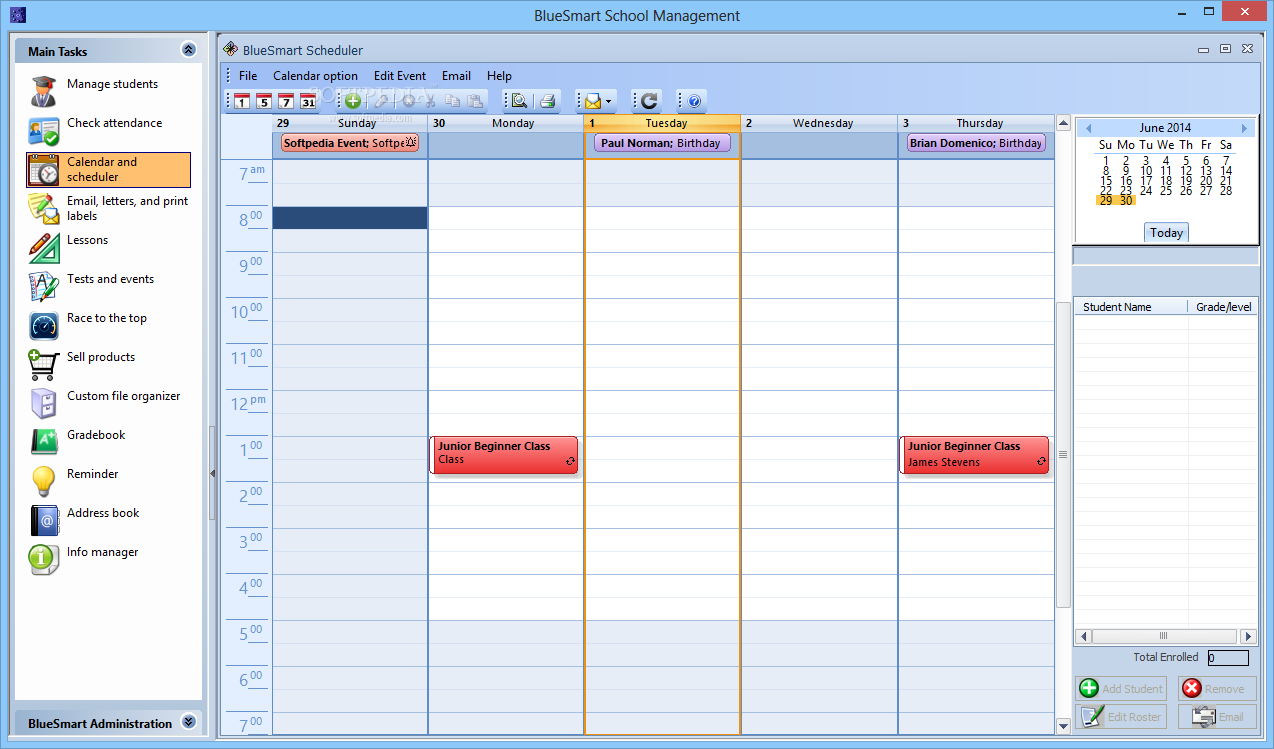Expand BlueSmart Administration panel
Viewport: 1274px width, 749px height.
coord(188,723)
